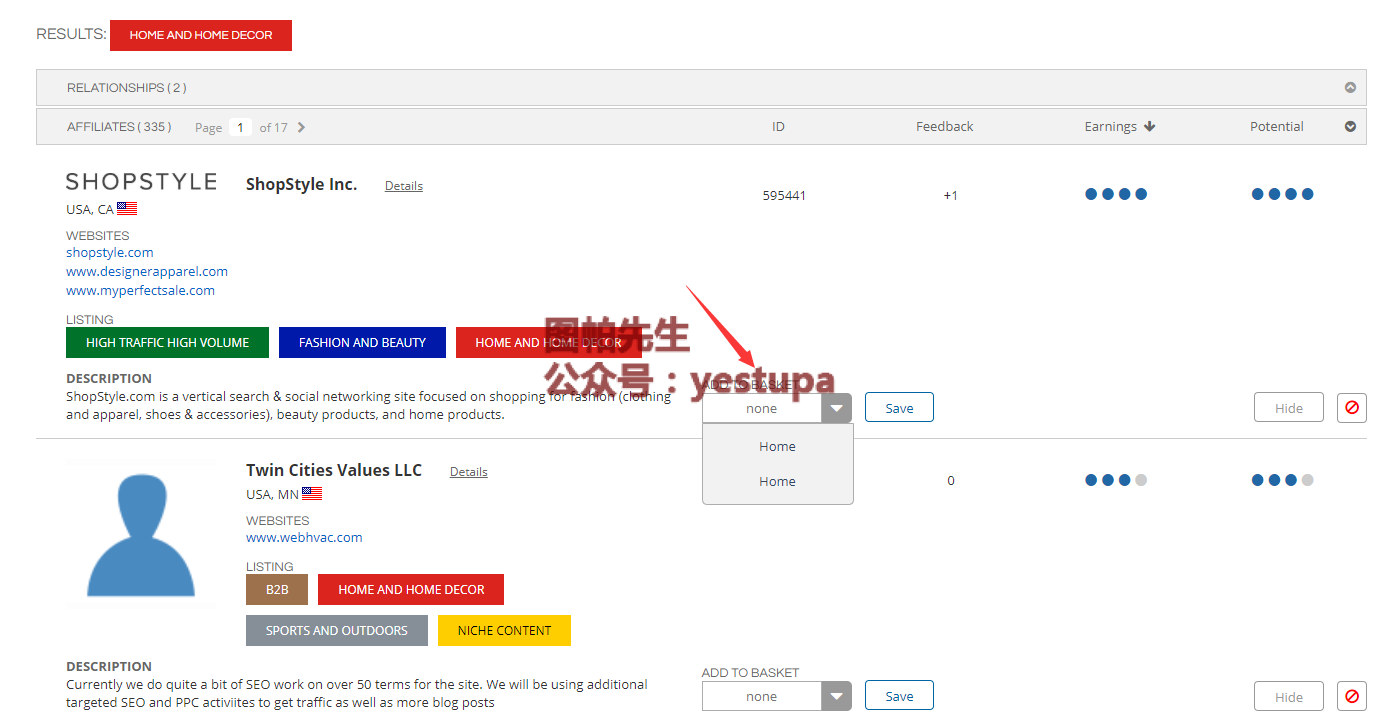1392x724 pixels.
Task: Click Twin Cities Values avatar placeholder
Action: (x=141, y=534)
